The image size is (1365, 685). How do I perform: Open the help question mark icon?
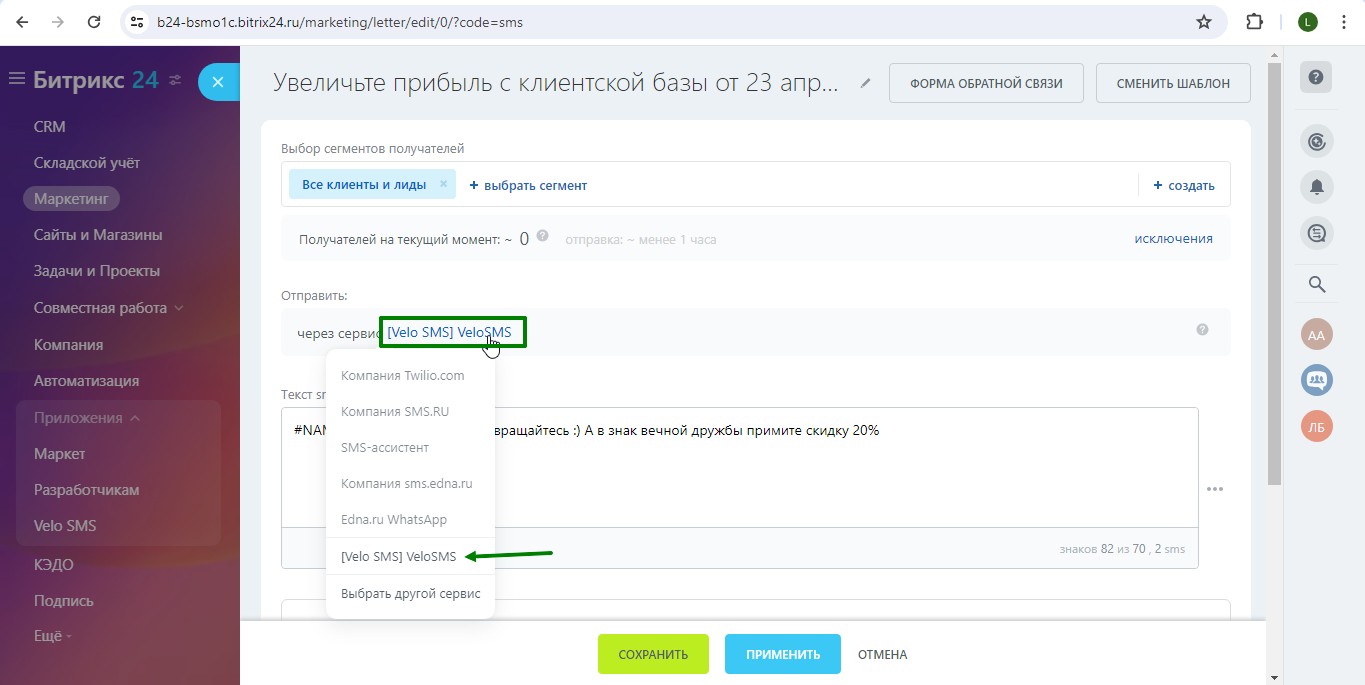coord(1316,78)
